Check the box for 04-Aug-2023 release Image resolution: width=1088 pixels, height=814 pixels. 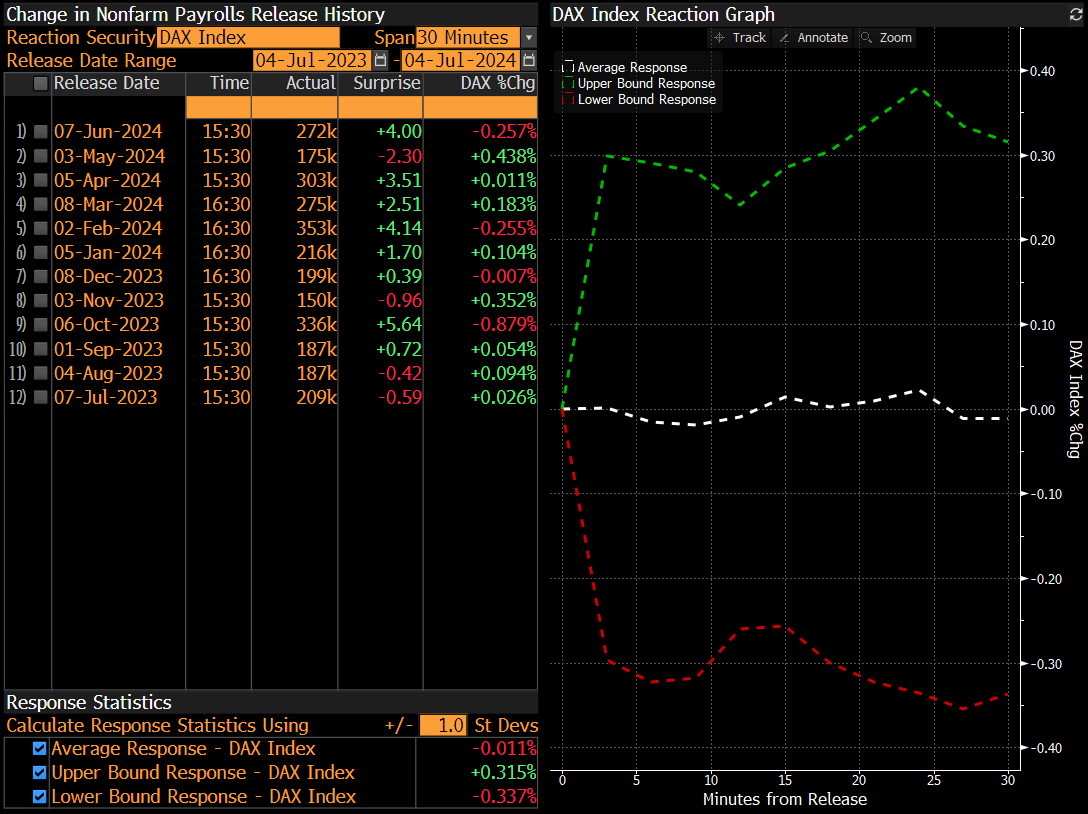tap(41, 373)
